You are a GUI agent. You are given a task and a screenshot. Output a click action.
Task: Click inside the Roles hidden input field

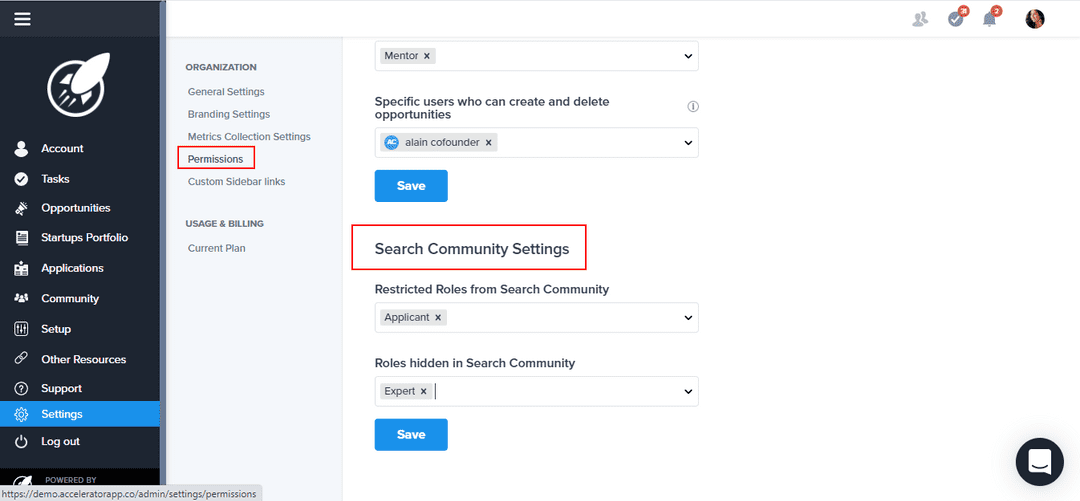click(x=550, y=391)
